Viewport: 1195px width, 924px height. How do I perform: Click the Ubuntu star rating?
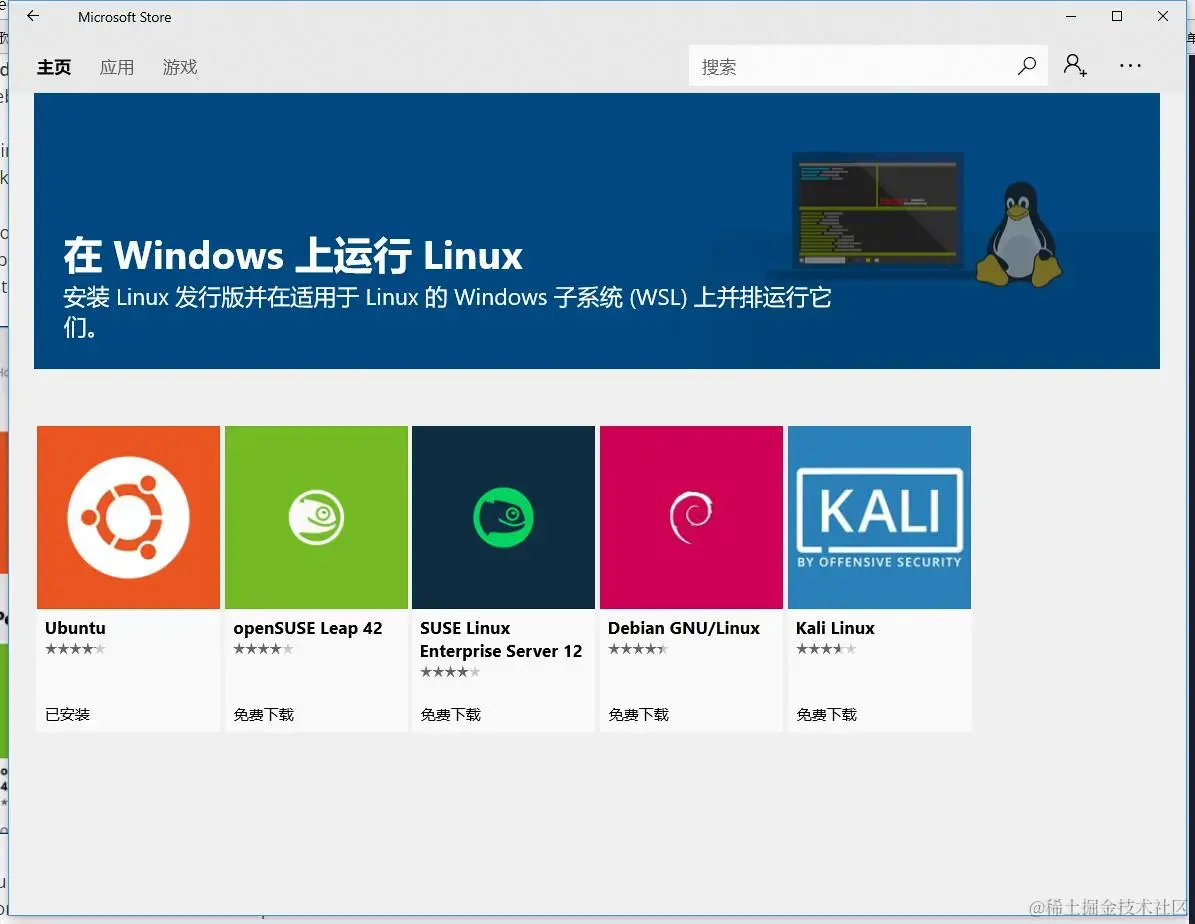(74, 648)
